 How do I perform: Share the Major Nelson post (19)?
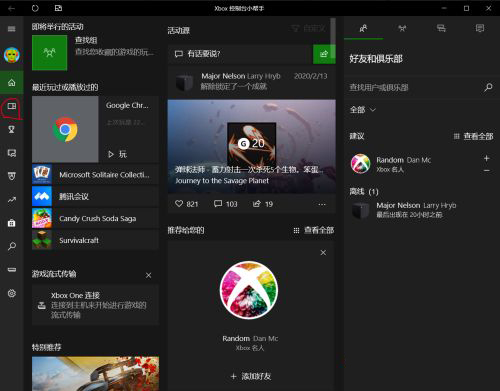[x=263, y=204]
